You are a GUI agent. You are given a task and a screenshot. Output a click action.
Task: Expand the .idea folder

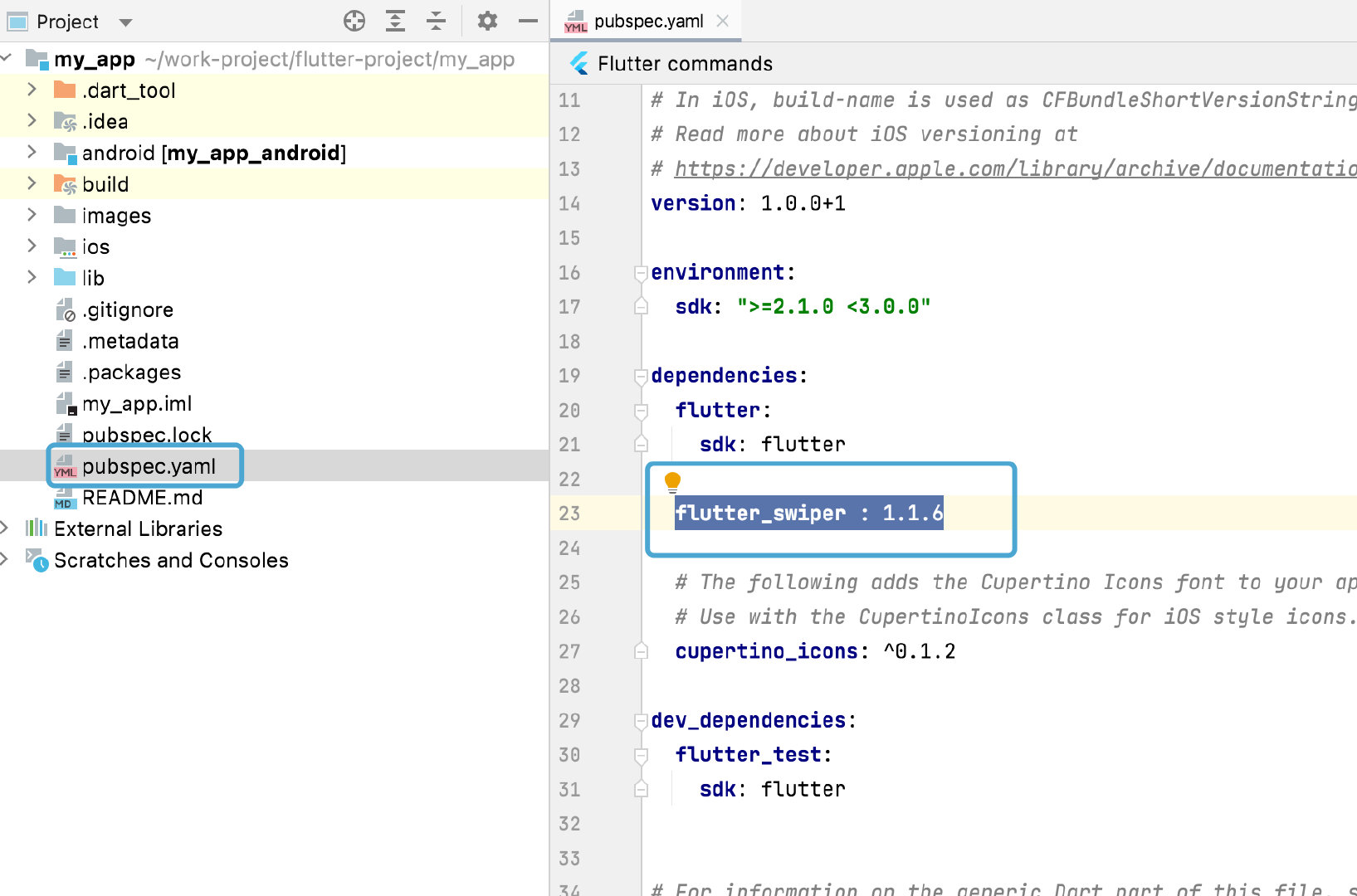coord(32,121)
